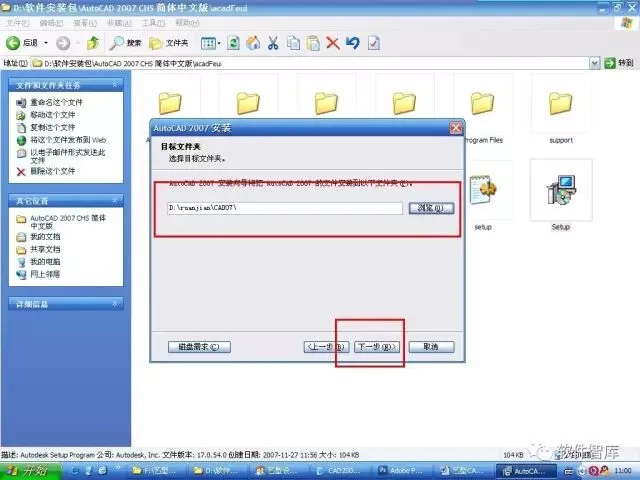This screenshot has width=640, height=480.
Task: Open the 编辑 menu
Action: [x=51, y=23]
